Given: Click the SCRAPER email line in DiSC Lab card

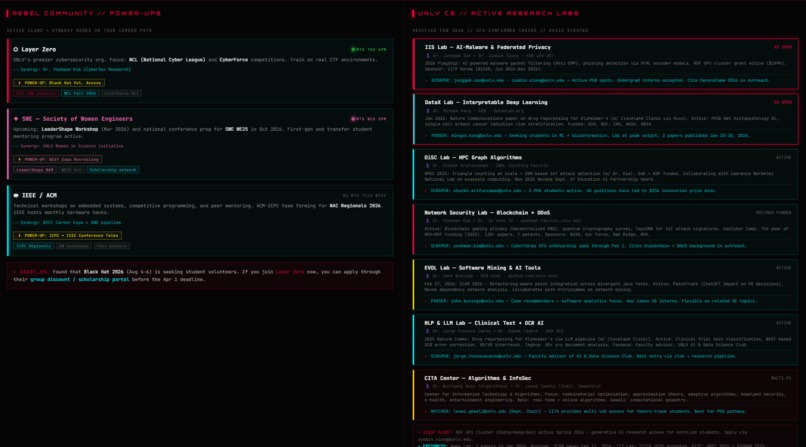Looking at the screenshot, I should pyautogui.click(x=571, y=191).
